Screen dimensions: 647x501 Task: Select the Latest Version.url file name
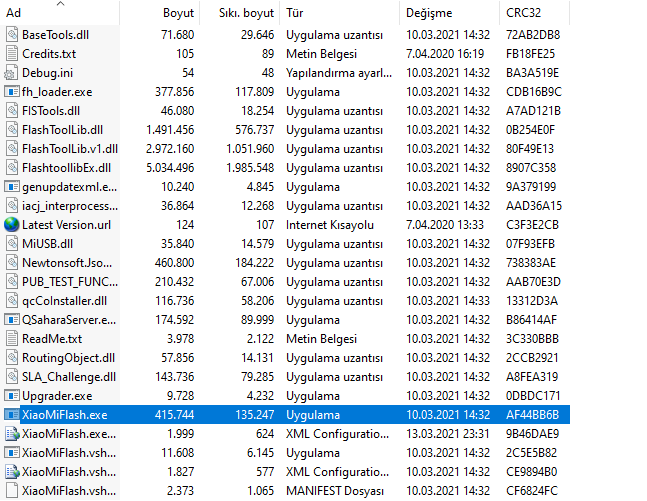pos(66,225)
